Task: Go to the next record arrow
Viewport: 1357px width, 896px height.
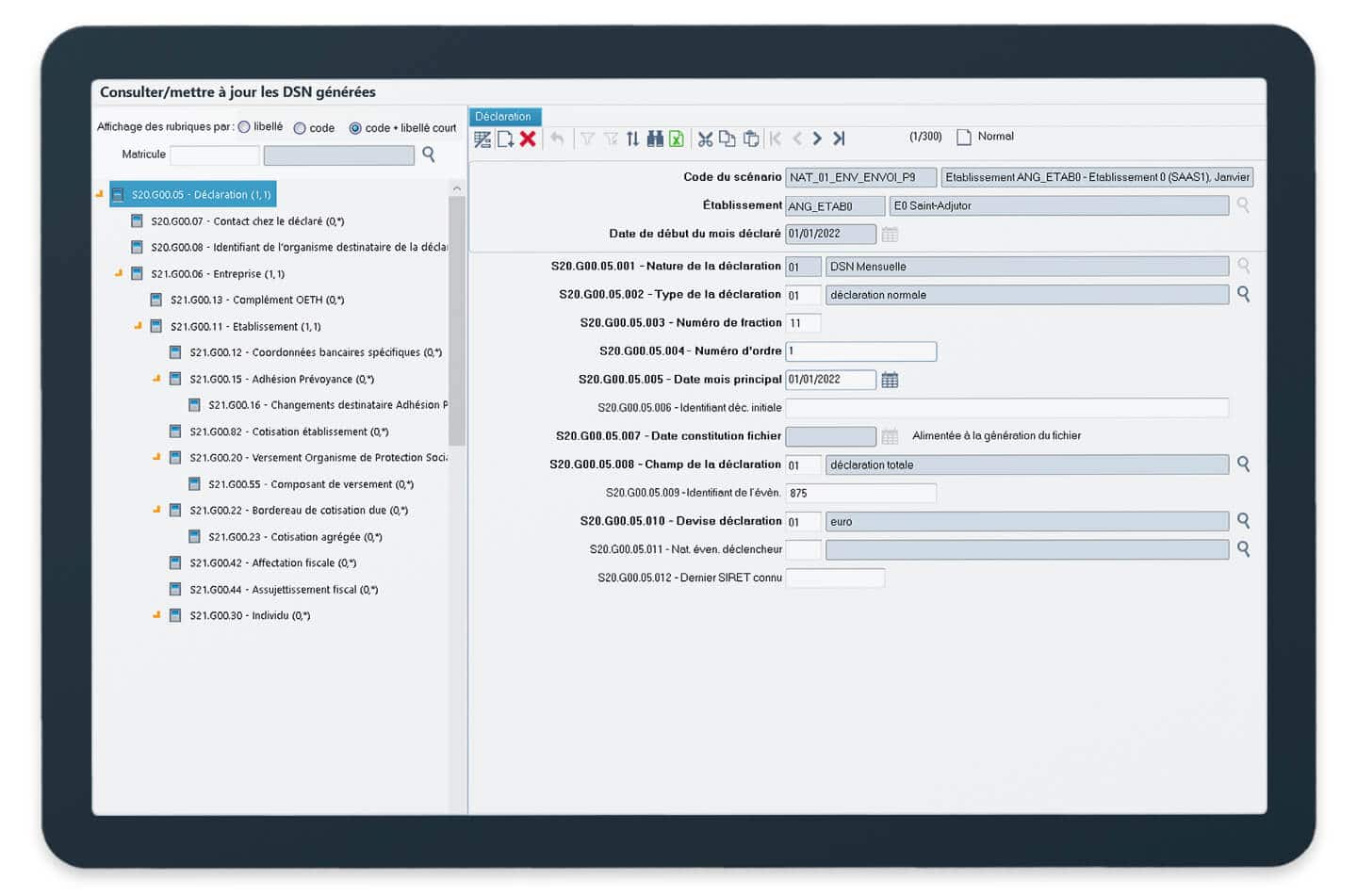Action: point(817,138)
